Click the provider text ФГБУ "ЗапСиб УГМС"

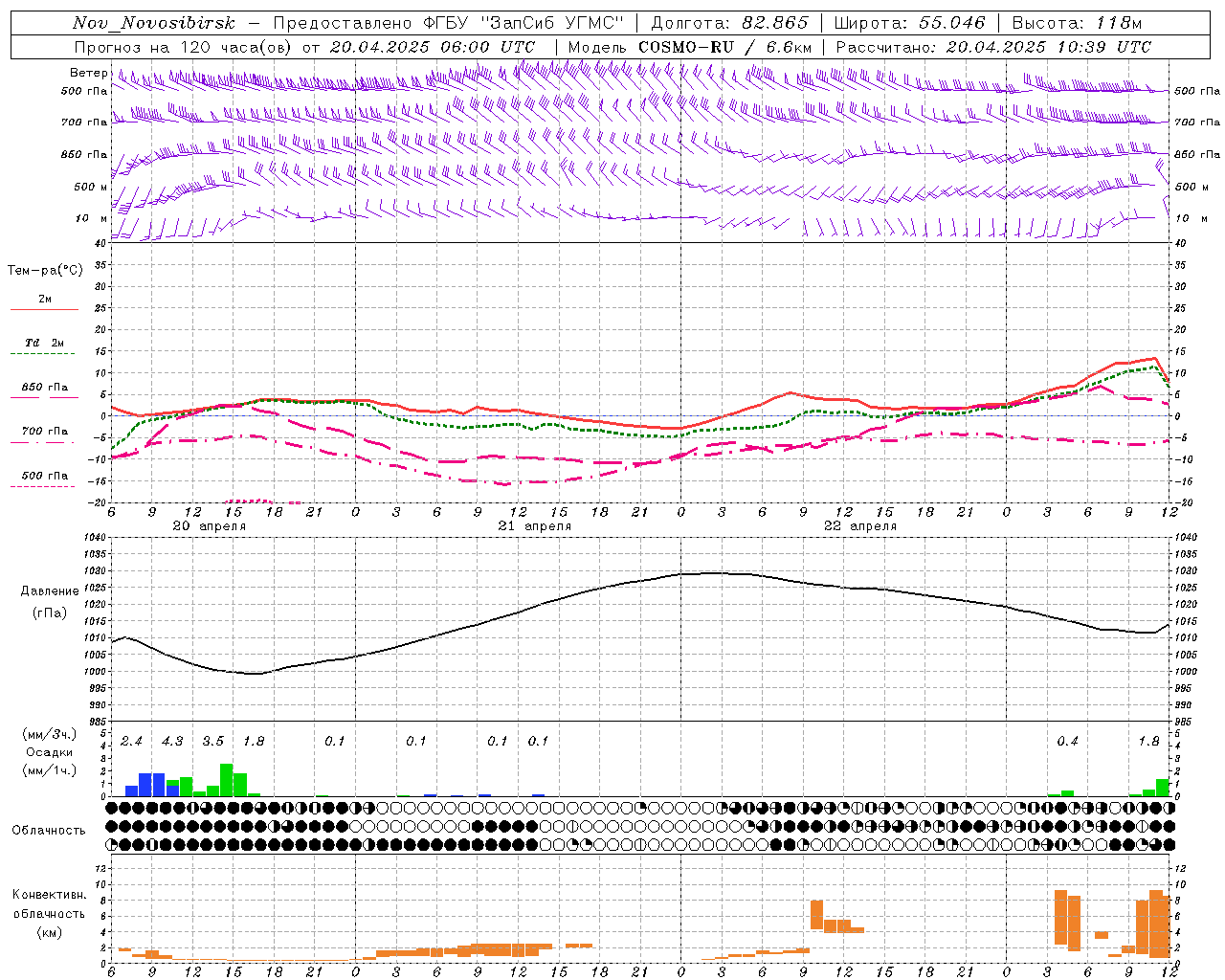(524, 23)
